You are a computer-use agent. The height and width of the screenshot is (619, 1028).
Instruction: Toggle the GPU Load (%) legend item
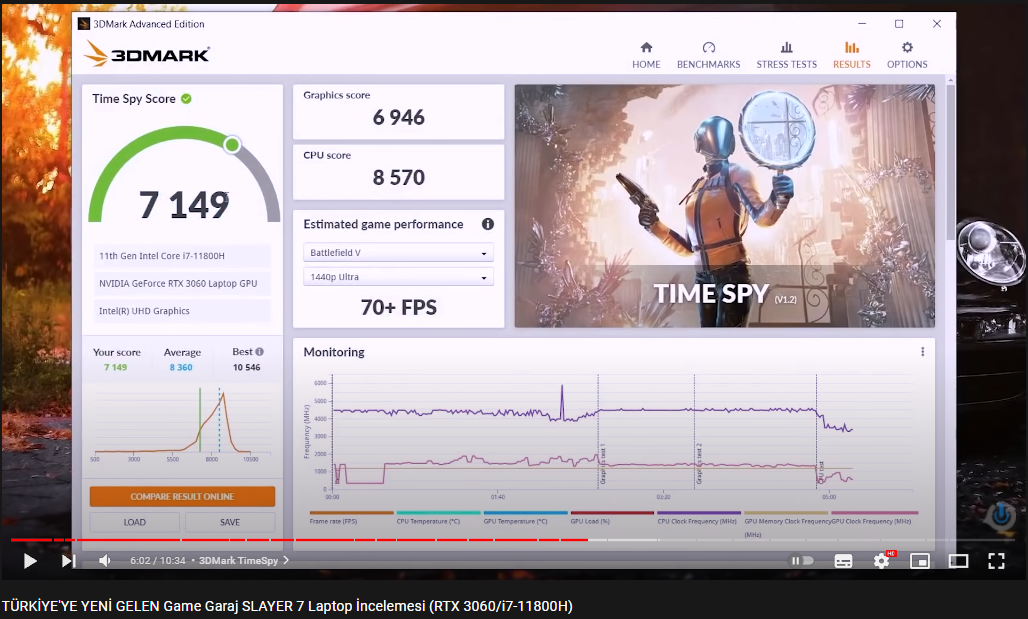point(612,517)
